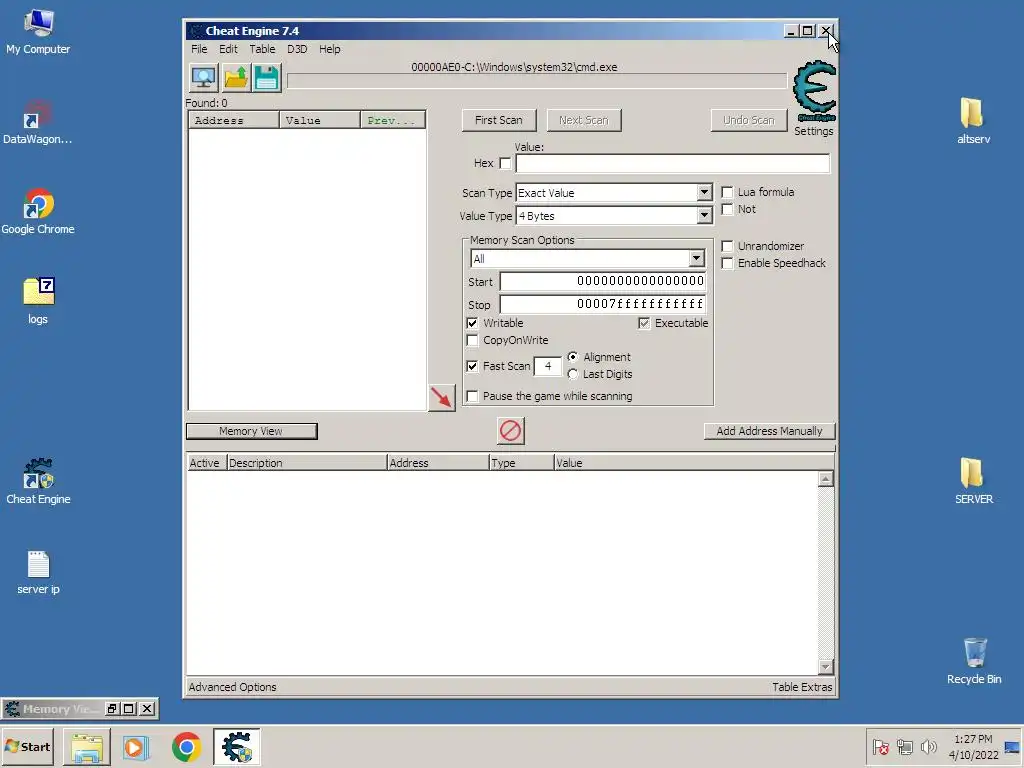Click the Cheat Engine taskbar button

236,746
